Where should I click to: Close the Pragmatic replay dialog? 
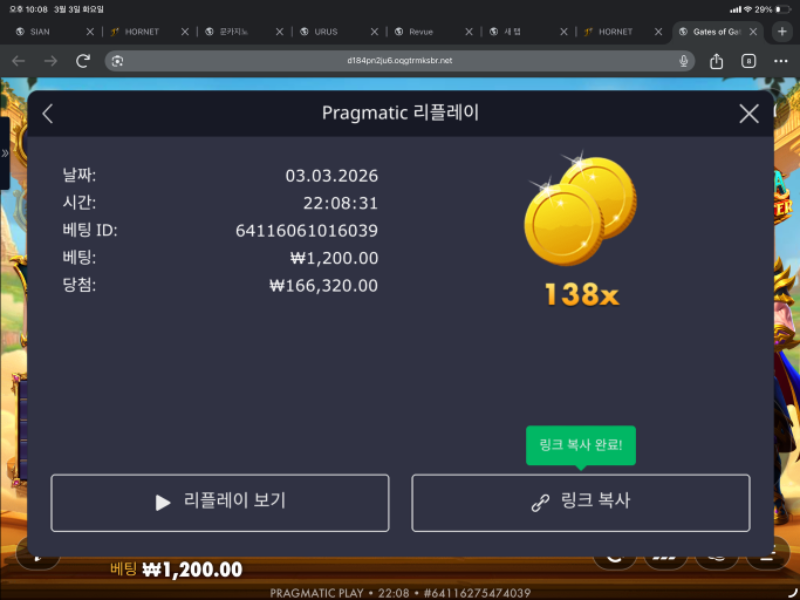click(749, 114)
